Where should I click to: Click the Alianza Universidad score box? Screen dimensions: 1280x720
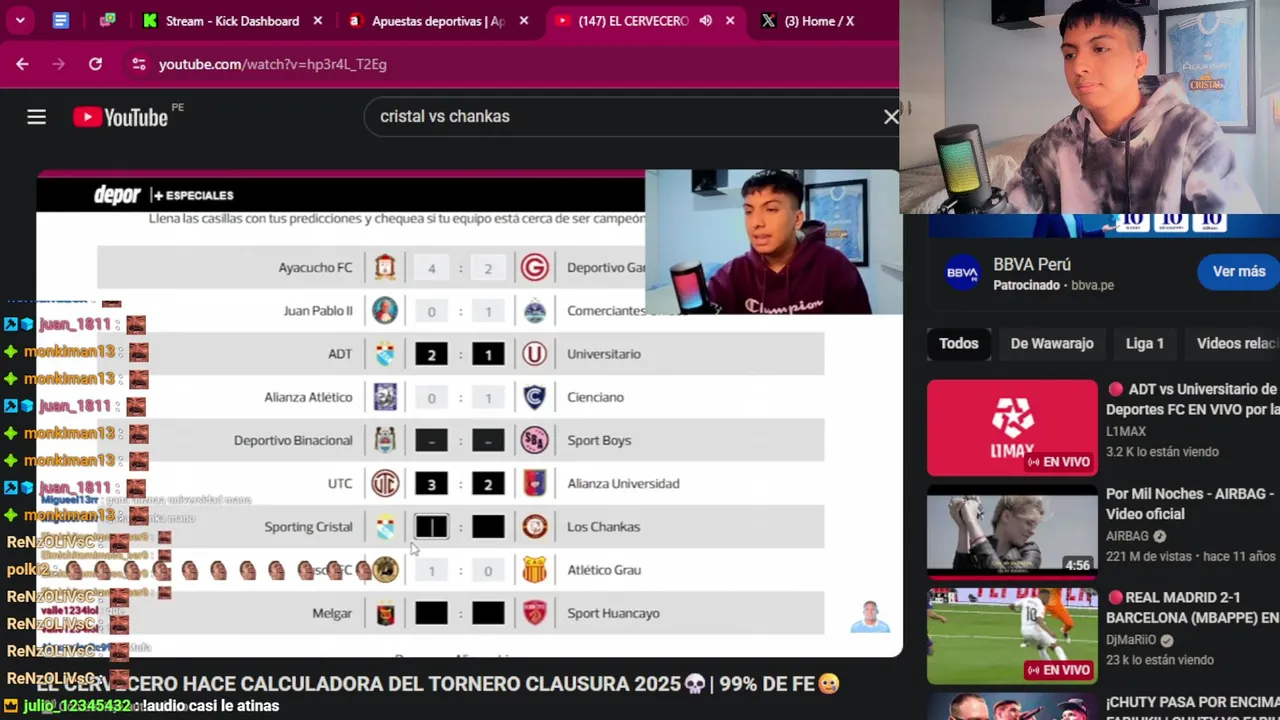tap(488, 484)
